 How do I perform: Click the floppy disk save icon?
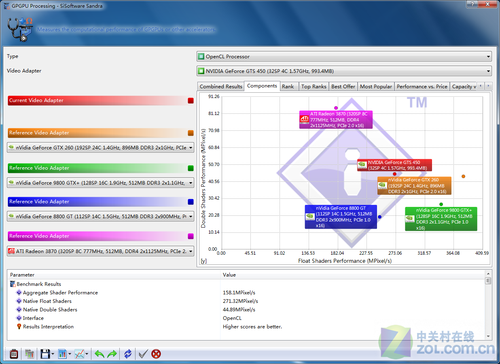[x=45, y=353]
